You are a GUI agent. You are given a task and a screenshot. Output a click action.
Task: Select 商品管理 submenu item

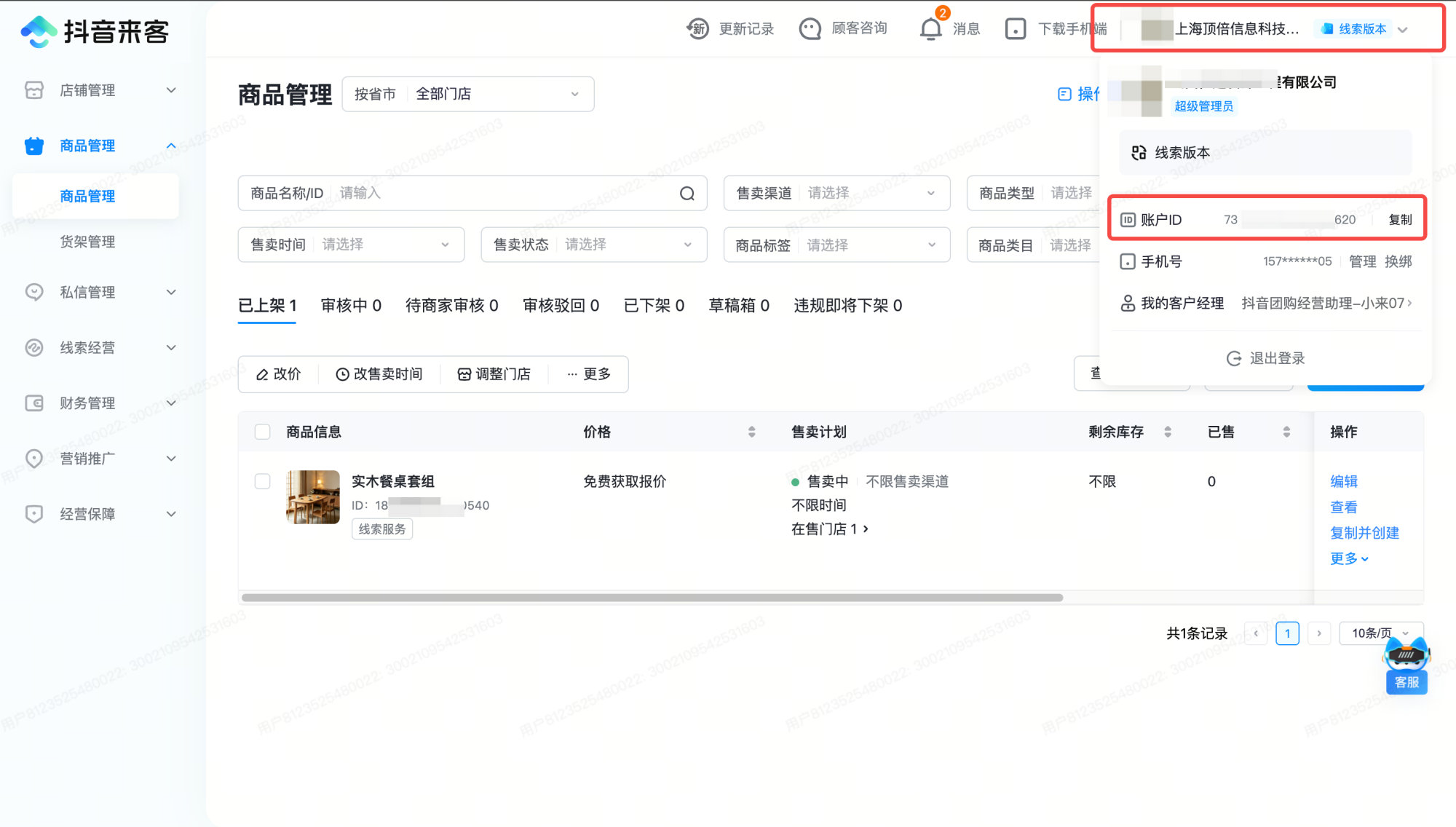[95, 196]
